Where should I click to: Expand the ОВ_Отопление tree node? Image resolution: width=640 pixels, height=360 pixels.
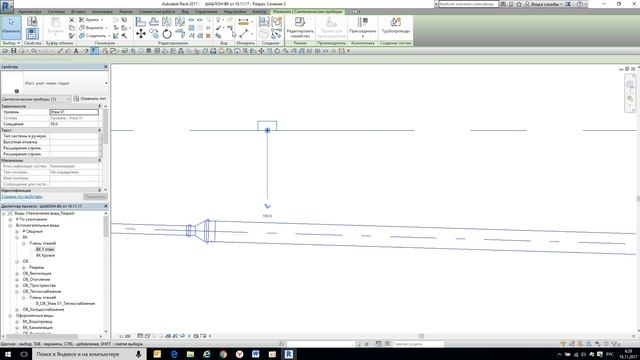pyautogui.click(x=17, y=280)
